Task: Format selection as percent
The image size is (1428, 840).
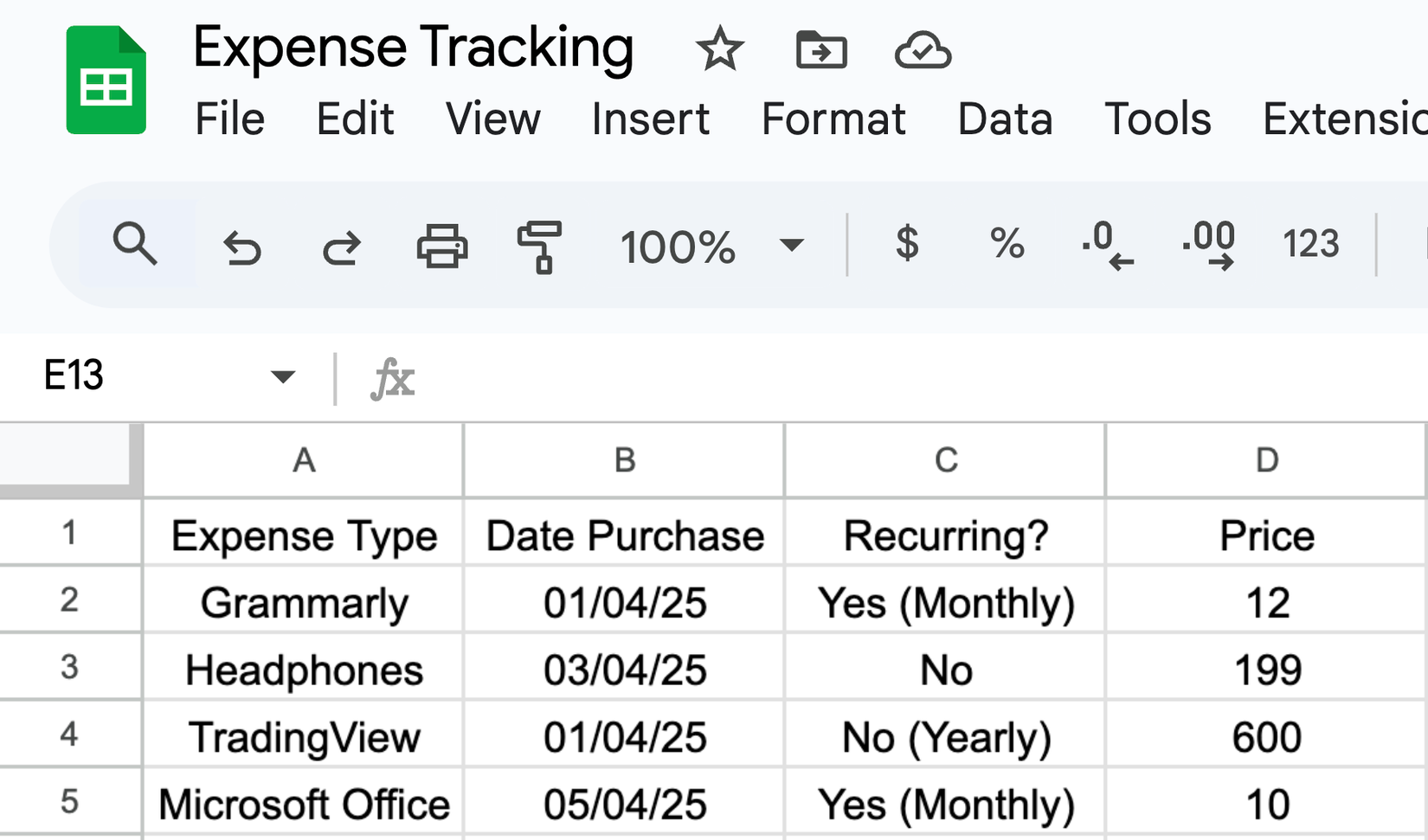Action: pyautogui.click(x=1005, y=246)
